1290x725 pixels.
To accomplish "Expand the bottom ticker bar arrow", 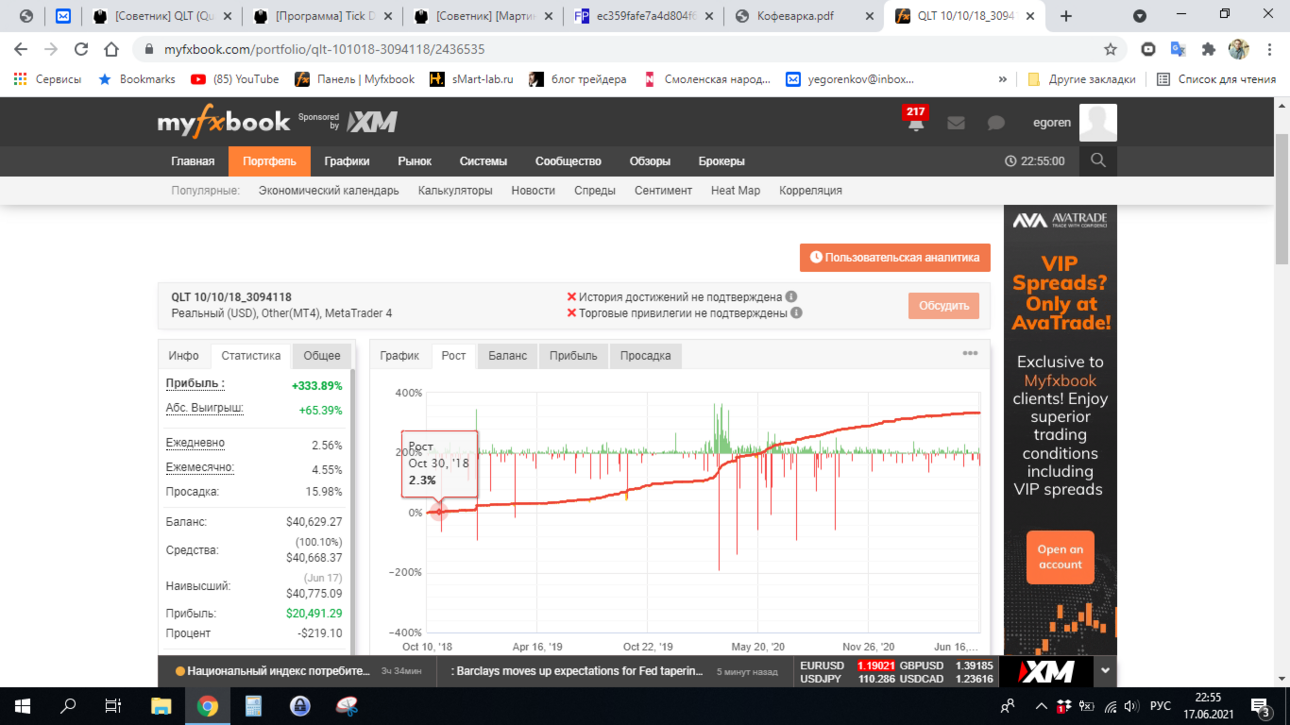I will click(1105, 671).
